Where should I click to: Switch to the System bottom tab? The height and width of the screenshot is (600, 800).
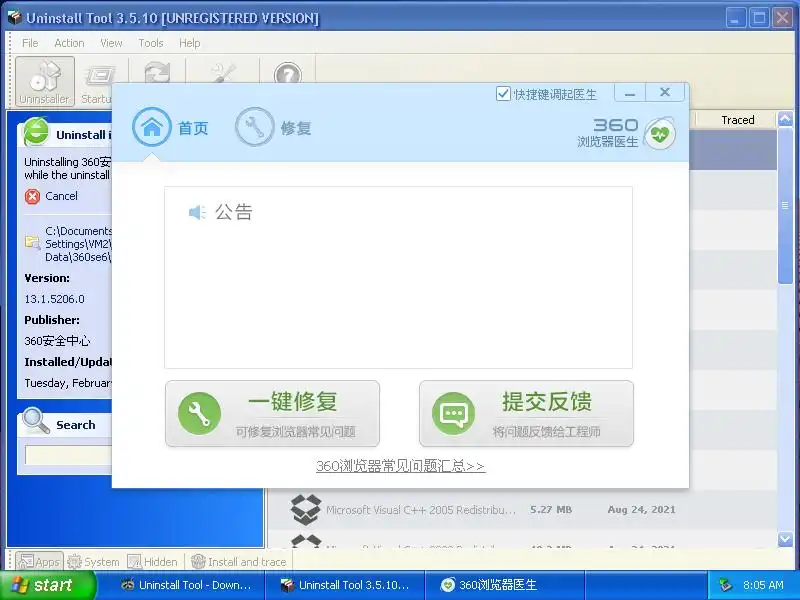93,562
